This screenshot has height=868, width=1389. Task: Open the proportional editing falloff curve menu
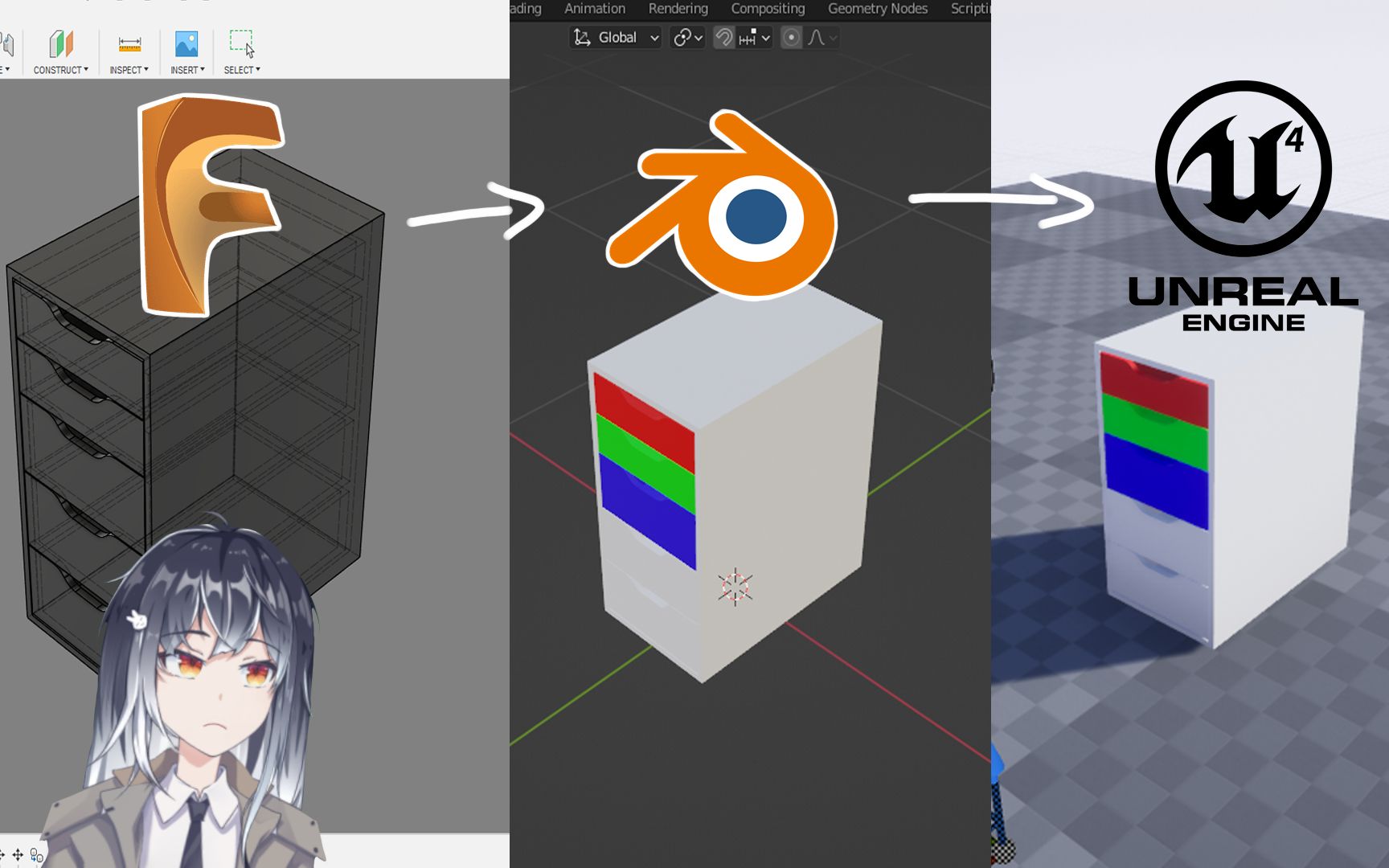822,38
